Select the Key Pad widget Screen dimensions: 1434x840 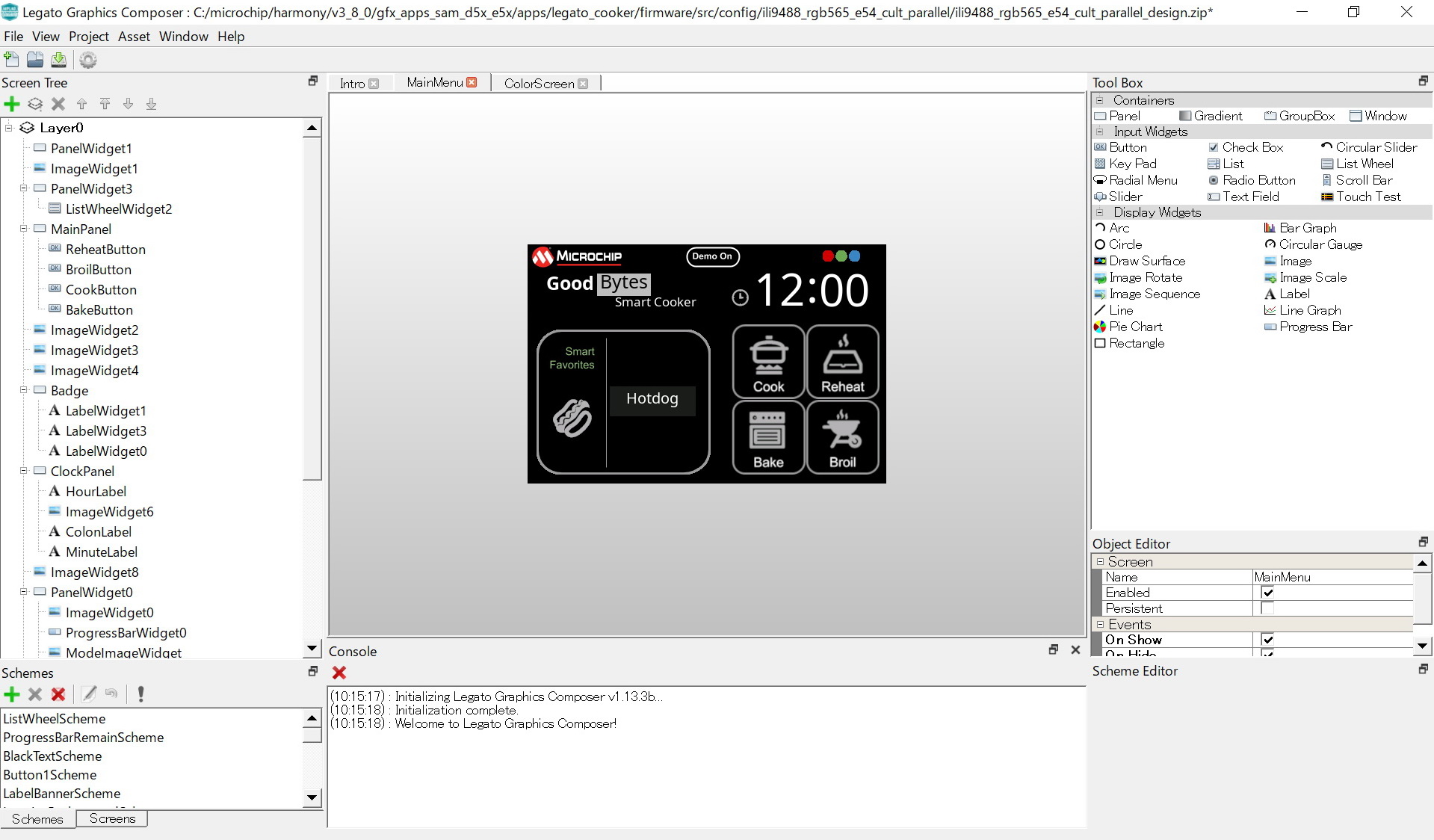tap(1125, 164)
